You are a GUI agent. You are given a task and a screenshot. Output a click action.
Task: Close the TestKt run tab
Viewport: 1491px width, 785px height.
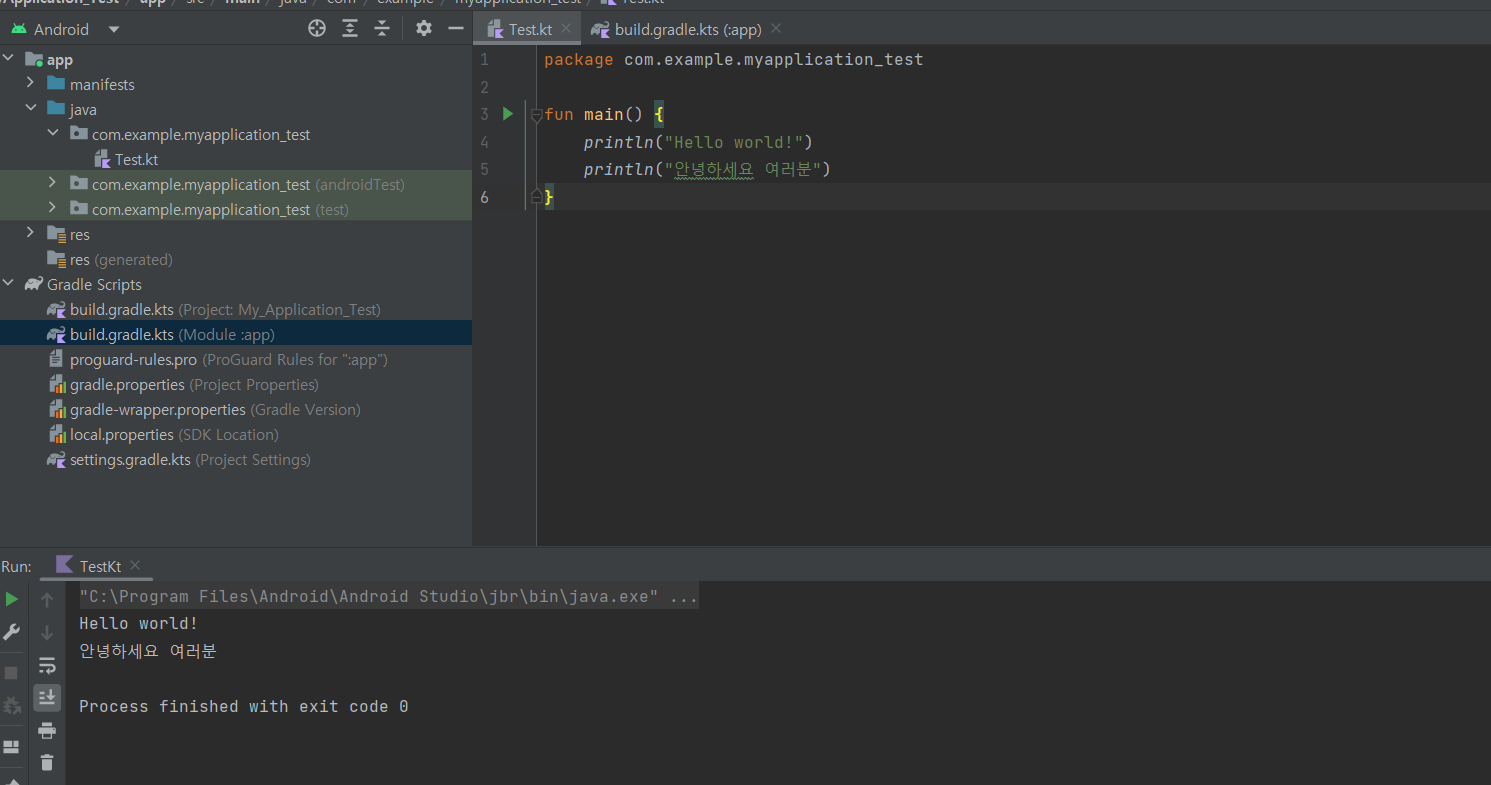pos(136,565)
